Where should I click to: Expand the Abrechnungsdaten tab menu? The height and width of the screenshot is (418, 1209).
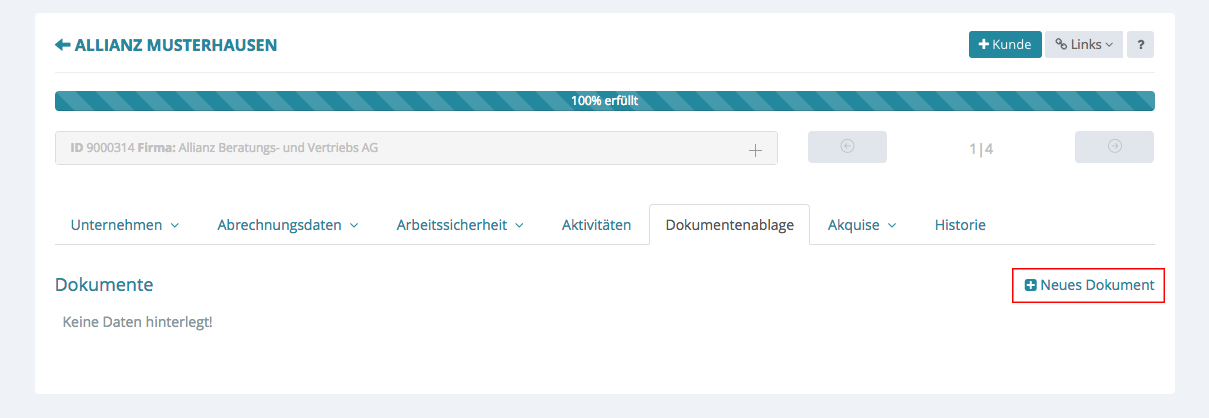[288, 225]
